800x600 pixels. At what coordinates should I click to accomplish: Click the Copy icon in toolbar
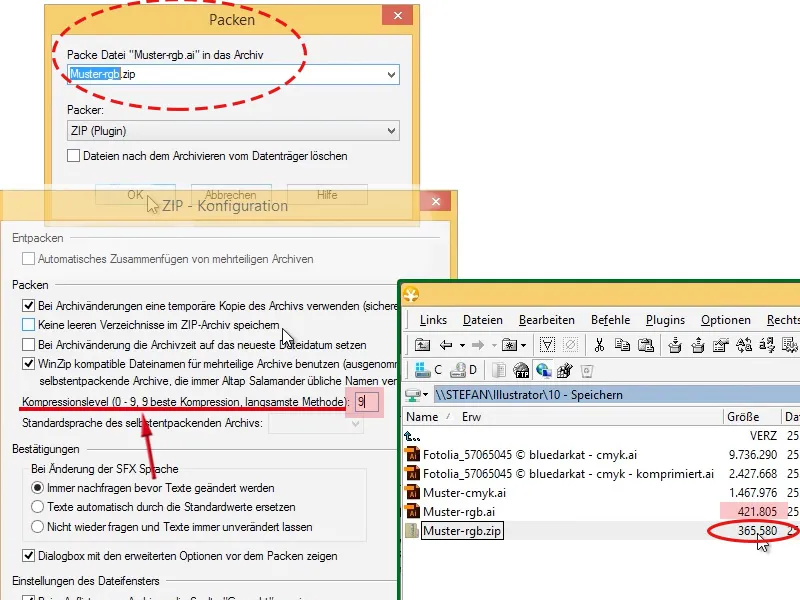tap(622, 345)
